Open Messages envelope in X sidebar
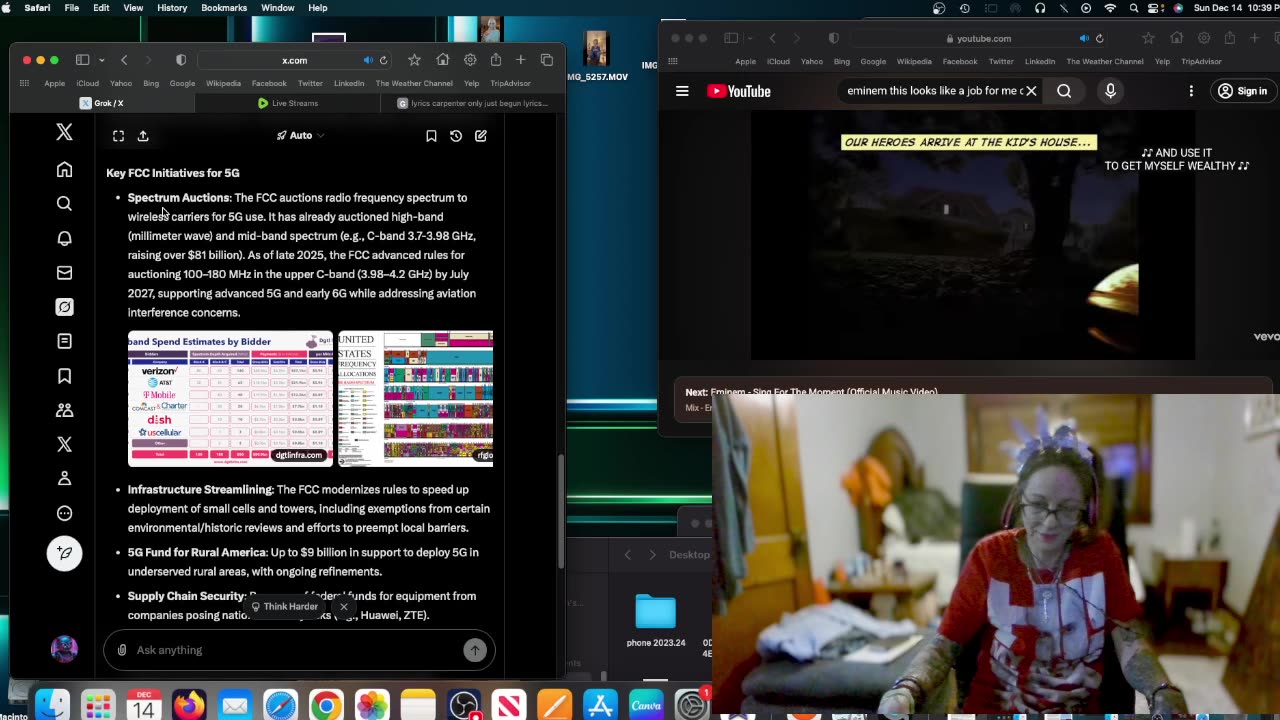The image size is (1280, 720). [x=64, y=273]
